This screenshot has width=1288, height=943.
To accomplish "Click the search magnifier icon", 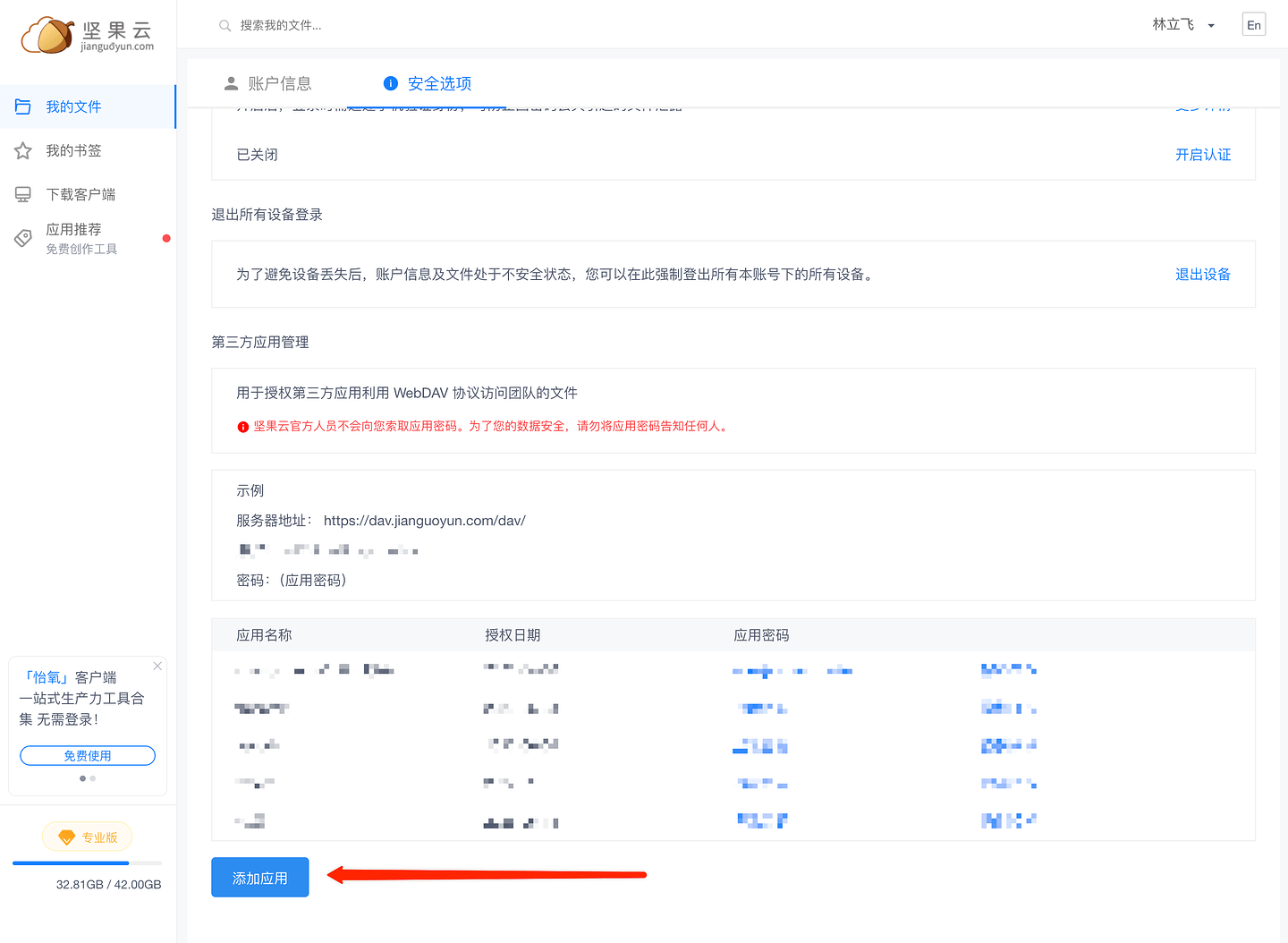I will pyautogui.click(x=225, y=26).
